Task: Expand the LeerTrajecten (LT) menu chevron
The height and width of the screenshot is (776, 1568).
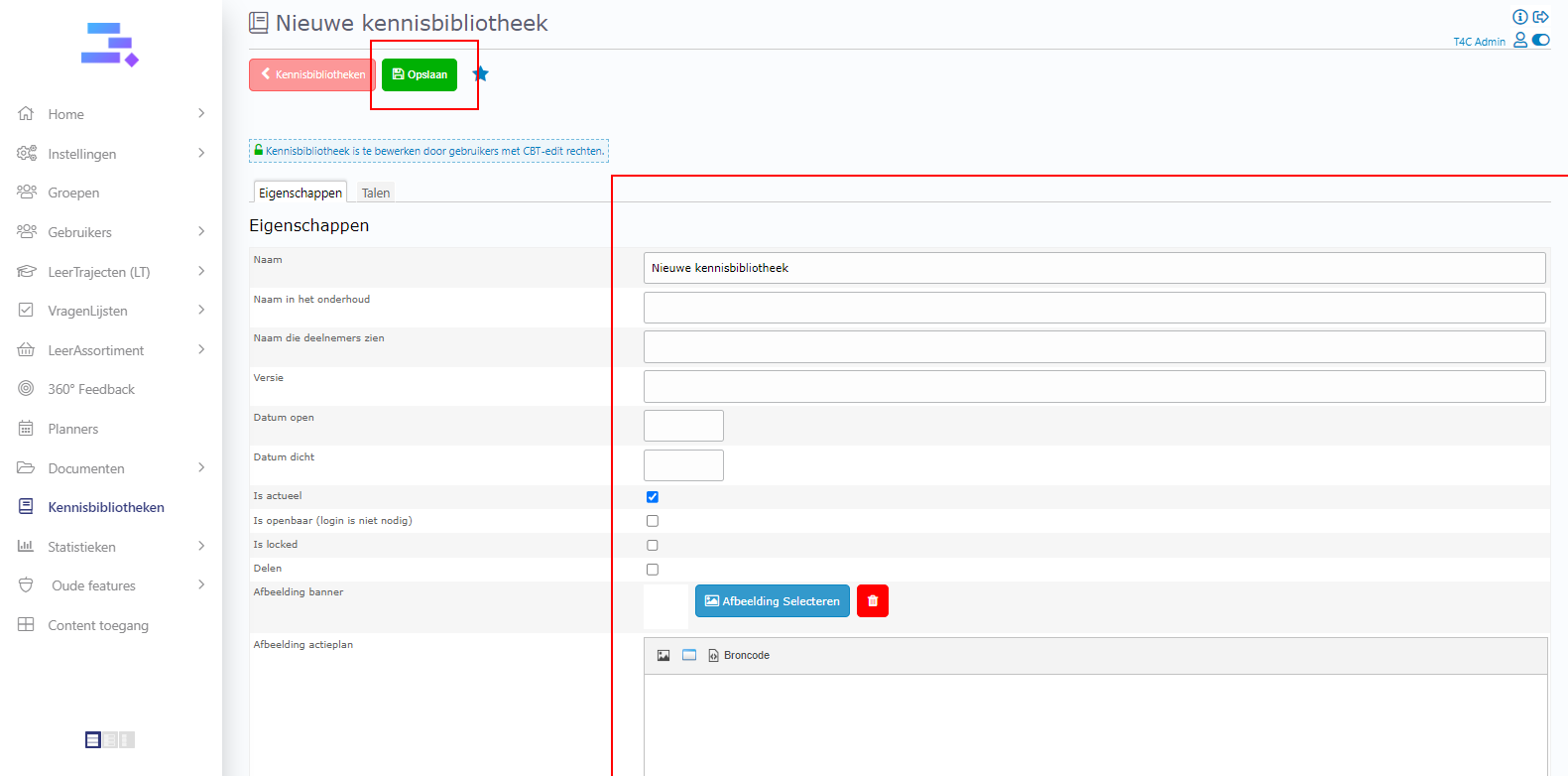Action: tap(201, 271)
